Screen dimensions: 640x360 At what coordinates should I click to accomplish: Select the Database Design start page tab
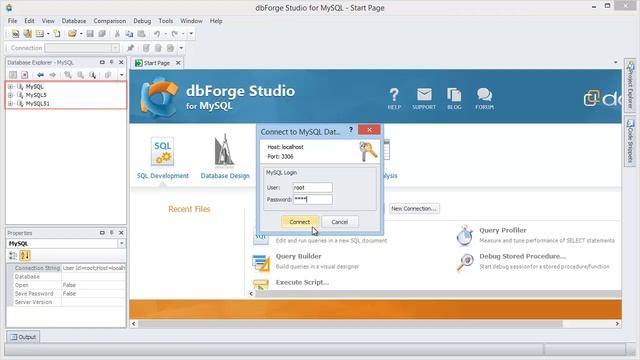[225, 158]
